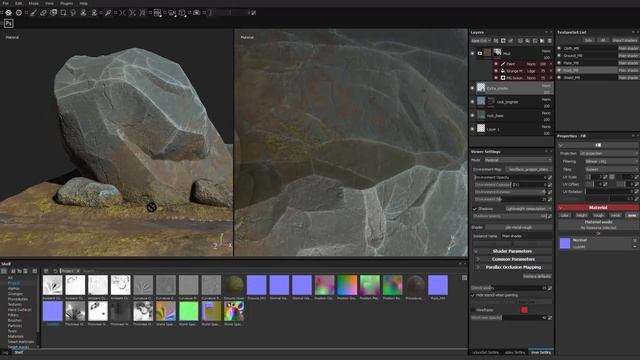Click the blue Normal map thumbnail in Properties
Image resolution: width=640 pixels, height=360 pixels.
(x=565, y=243)
